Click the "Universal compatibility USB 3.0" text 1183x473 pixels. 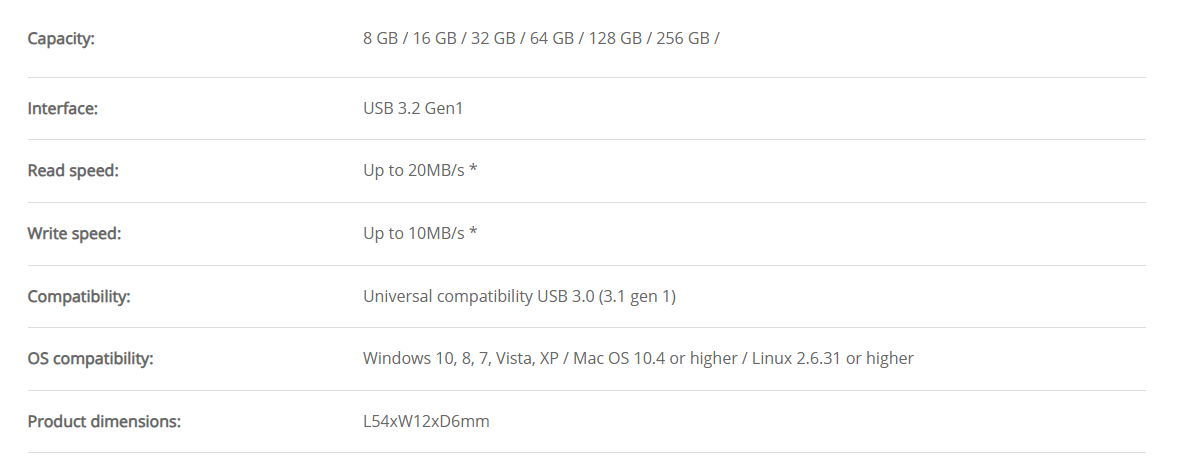click(x=479, y=296)
